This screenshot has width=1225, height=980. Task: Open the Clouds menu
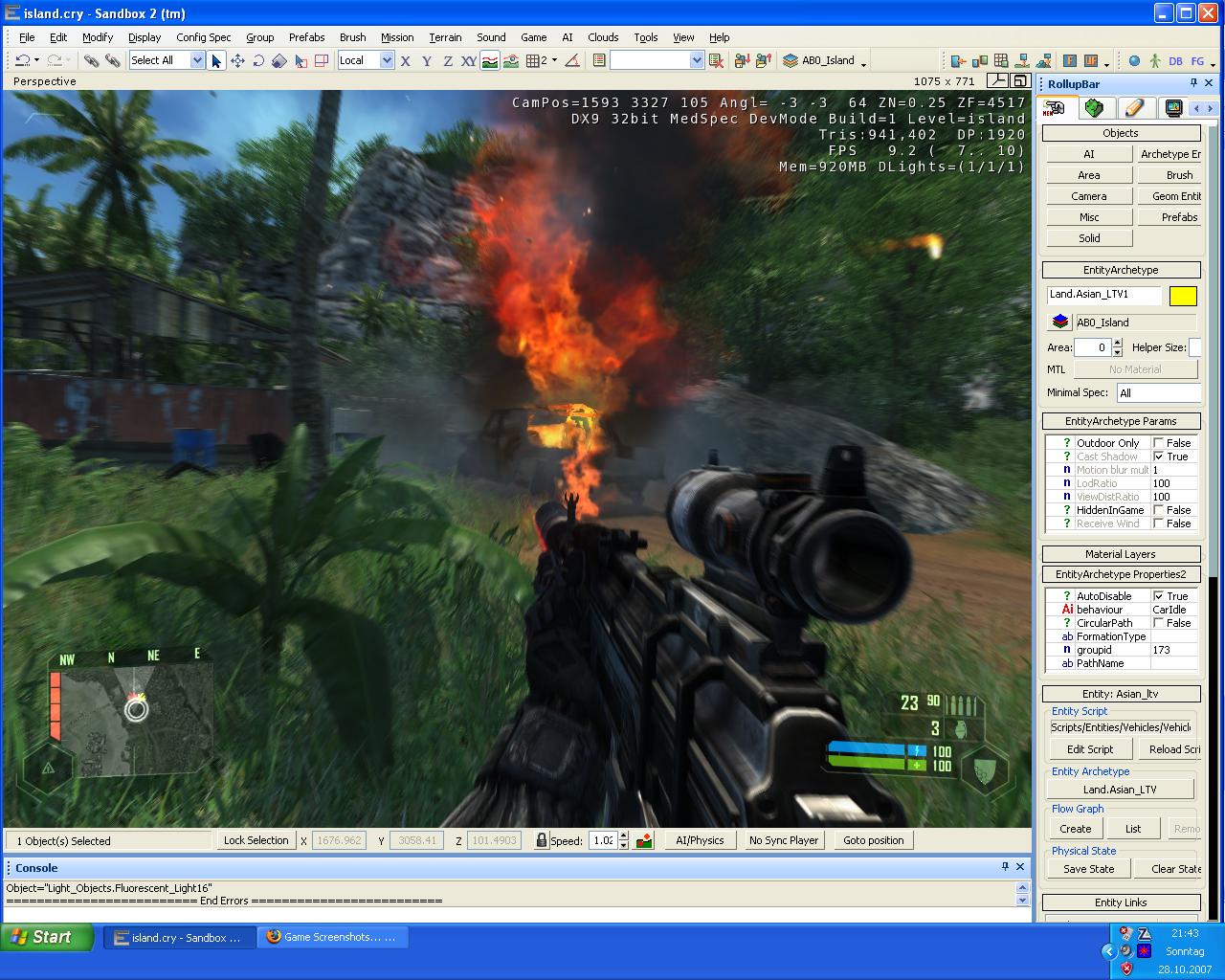pos(603,37)
